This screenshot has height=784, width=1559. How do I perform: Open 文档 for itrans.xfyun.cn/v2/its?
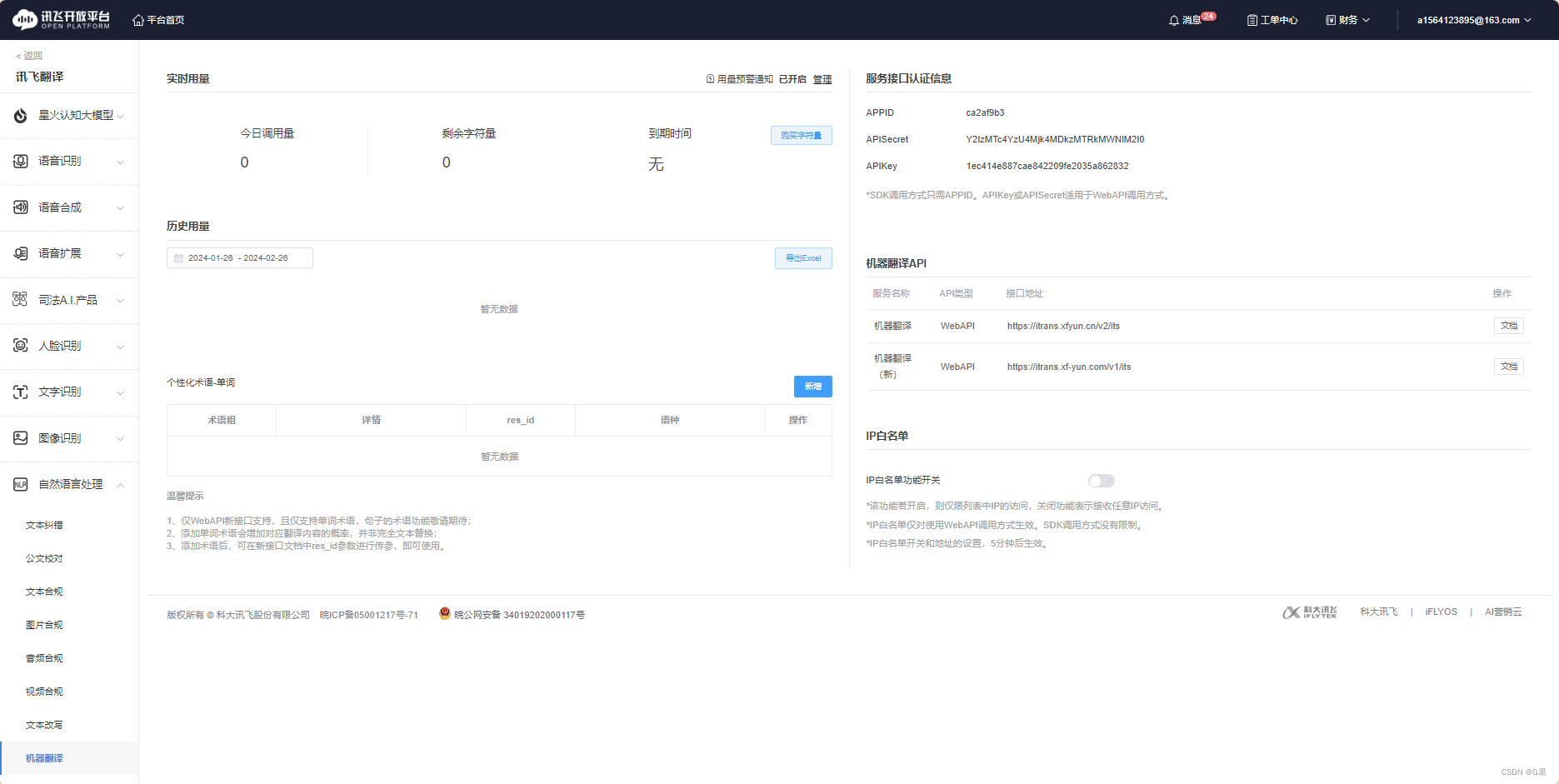(x=1508, y=326)
